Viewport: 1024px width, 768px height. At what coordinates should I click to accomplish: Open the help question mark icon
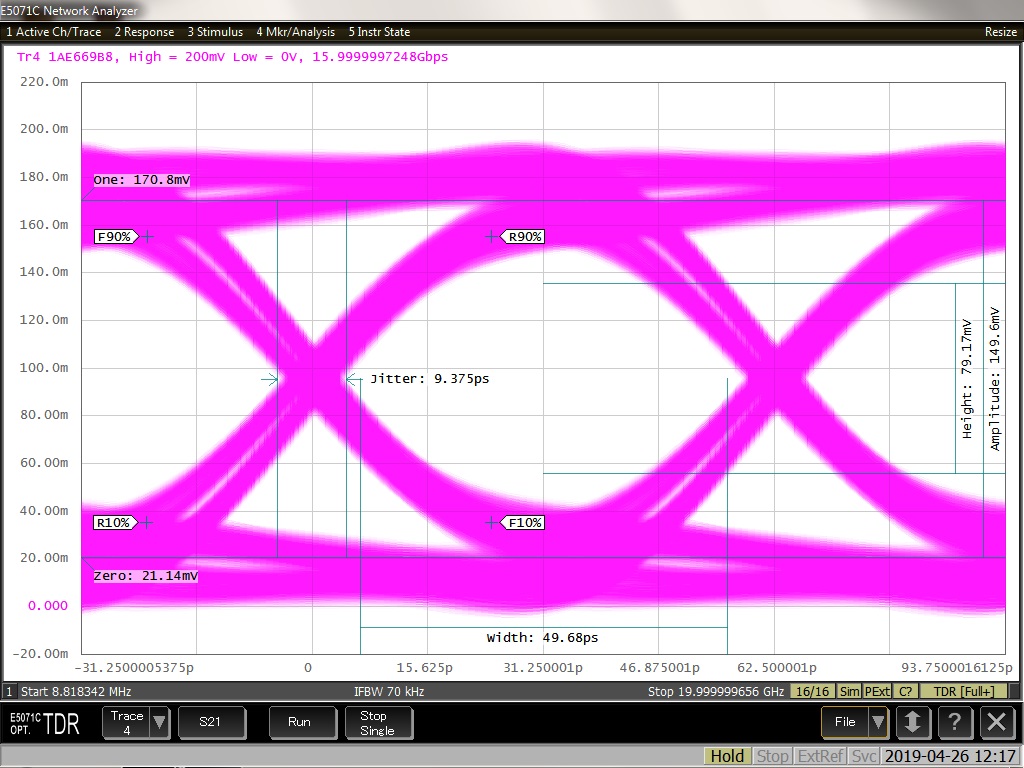(x=953, y=722)
